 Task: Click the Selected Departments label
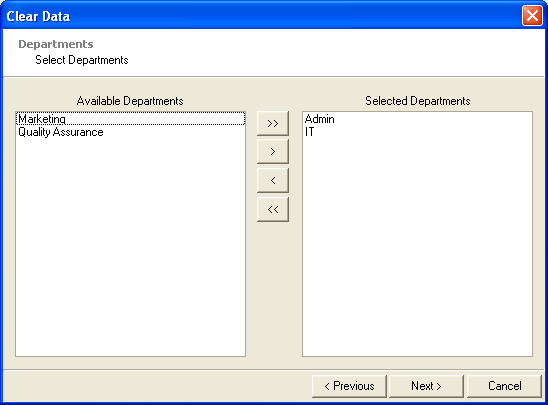[418, 101]
